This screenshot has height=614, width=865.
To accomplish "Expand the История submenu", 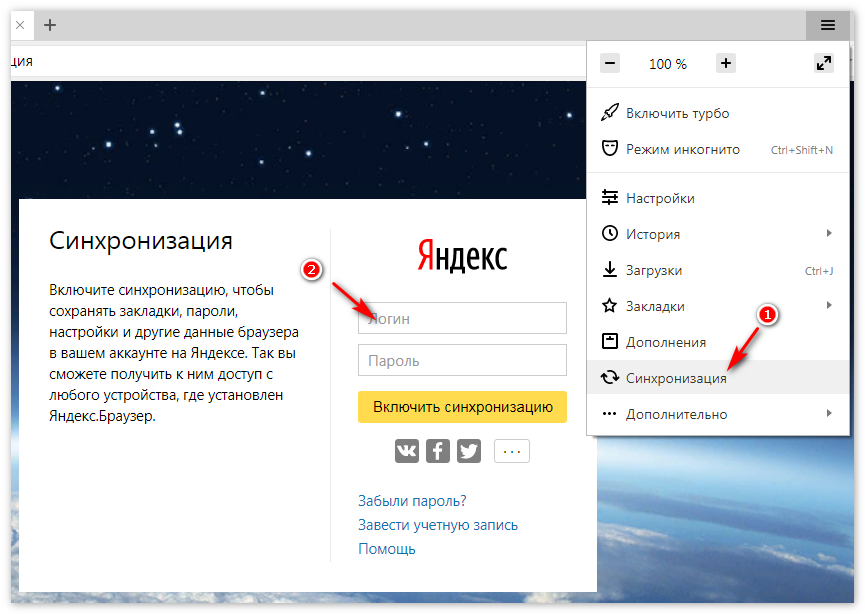I will click(653, 234).
